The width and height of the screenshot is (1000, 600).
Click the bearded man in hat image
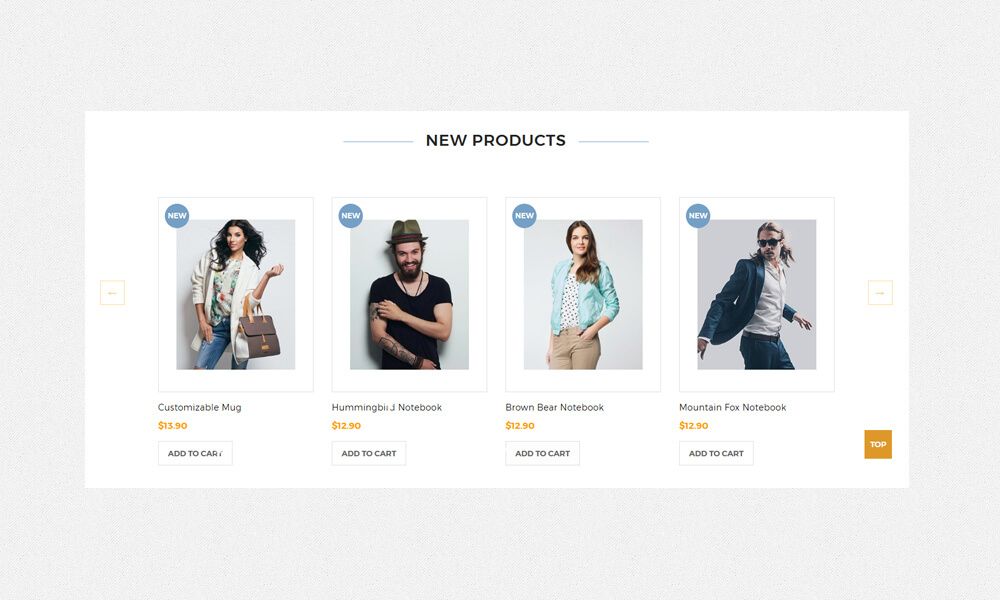point(409,295)
